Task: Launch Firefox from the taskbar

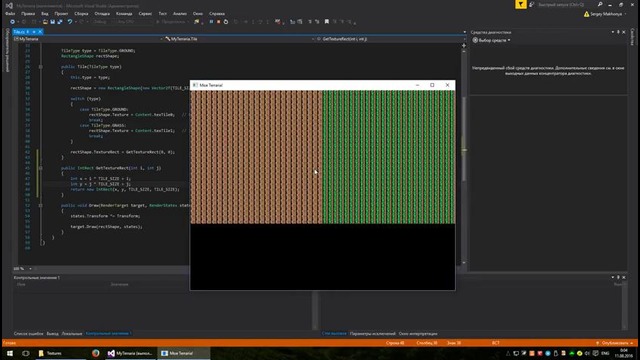Action: [x=96, y=353]
